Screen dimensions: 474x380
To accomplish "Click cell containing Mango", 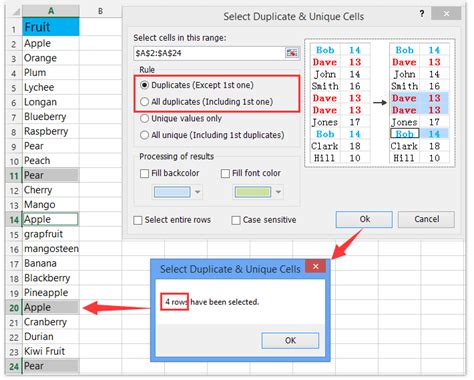I will tap(51, 205).
